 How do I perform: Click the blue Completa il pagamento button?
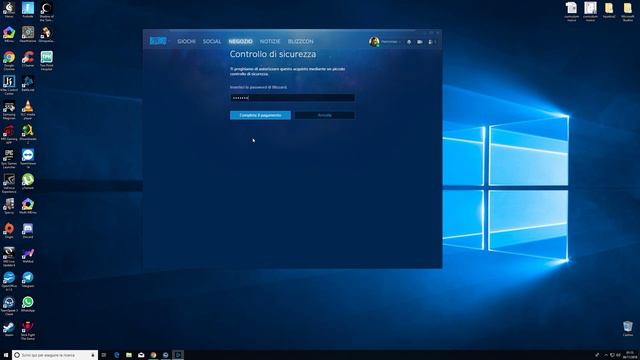point(260,115)
